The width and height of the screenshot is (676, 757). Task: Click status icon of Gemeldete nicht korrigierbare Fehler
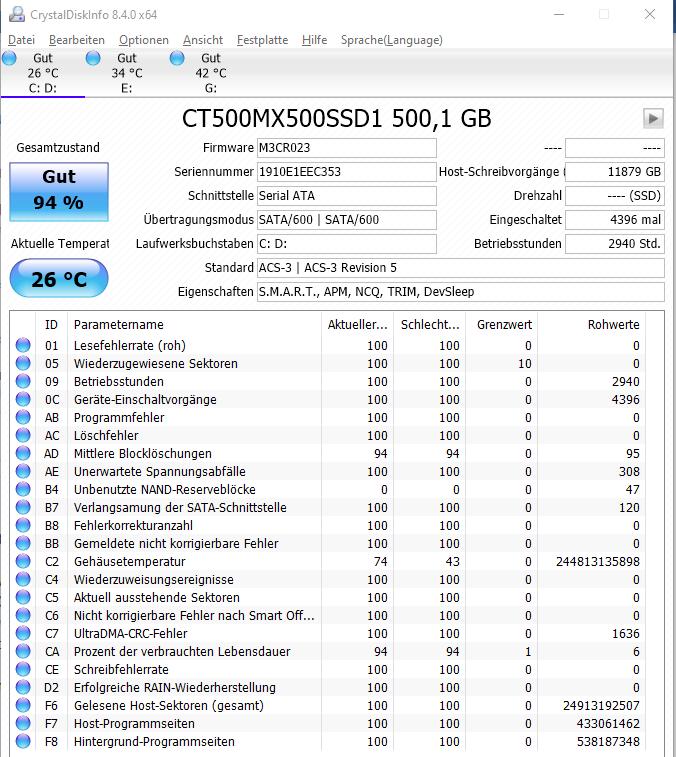coord(23,544)
